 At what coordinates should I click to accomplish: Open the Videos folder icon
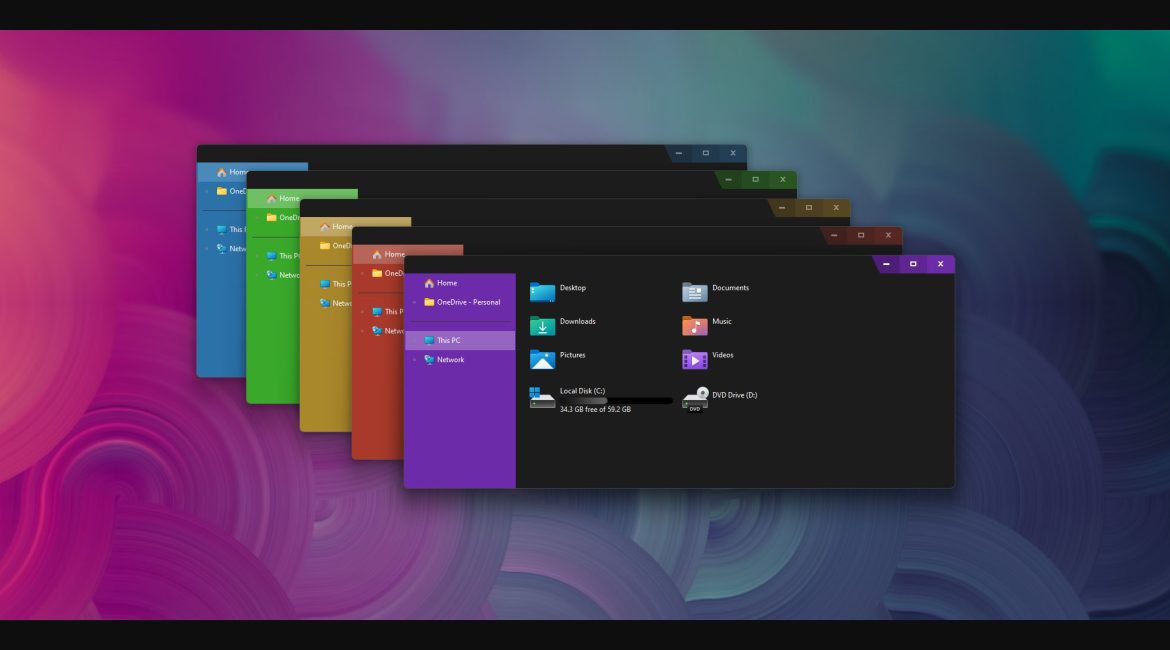[694, 360]
